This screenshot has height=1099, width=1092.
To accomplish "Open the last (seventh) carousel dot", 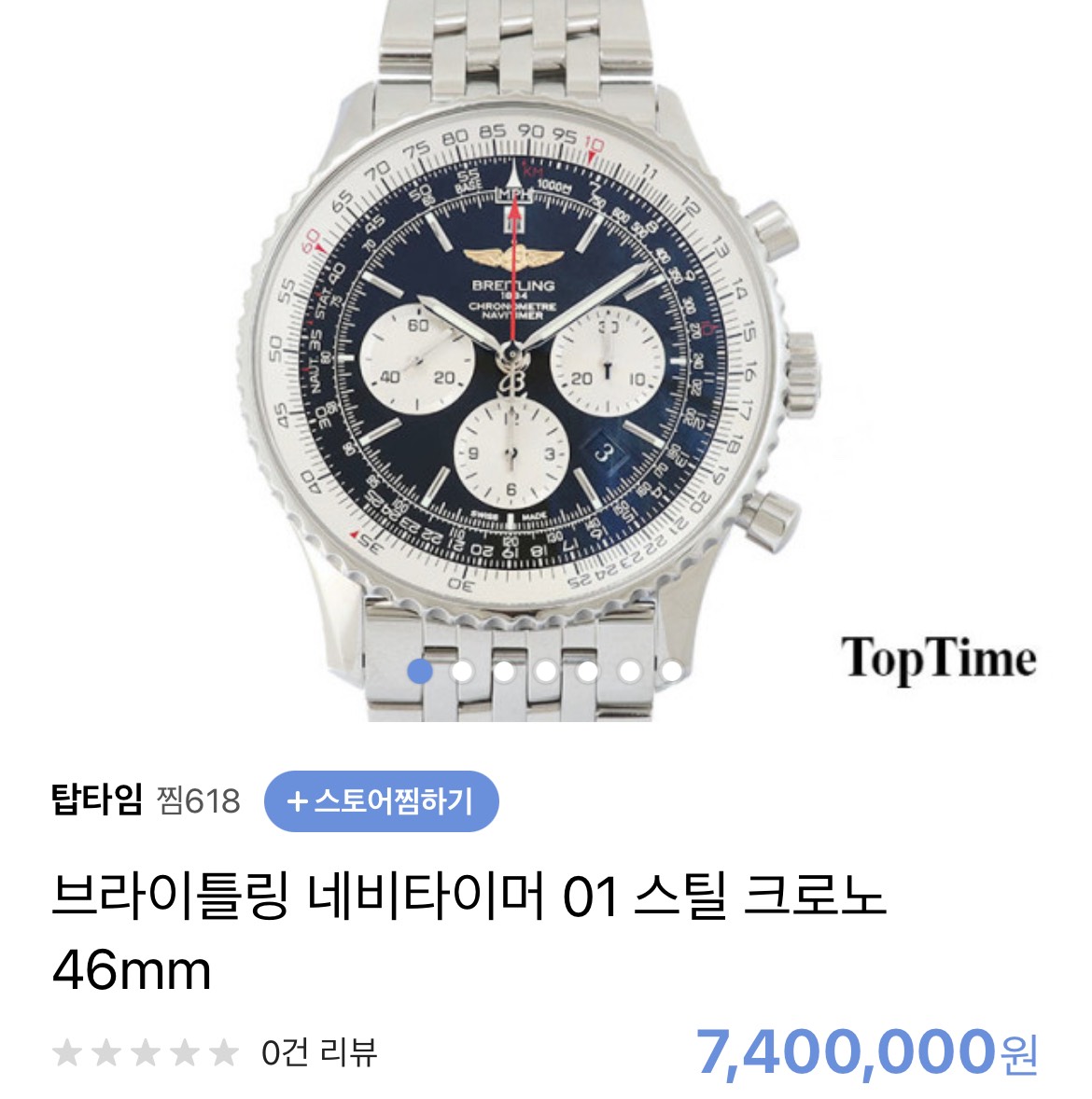I will point(672,671).
